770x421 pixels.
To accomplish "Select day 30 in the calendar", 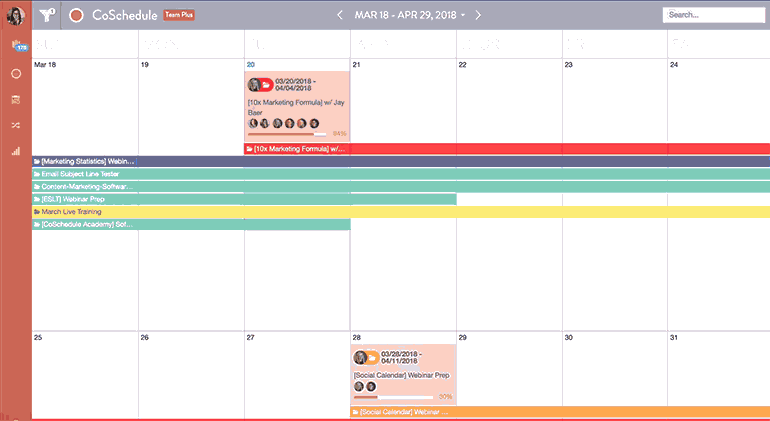I will (x=569, y=337).
